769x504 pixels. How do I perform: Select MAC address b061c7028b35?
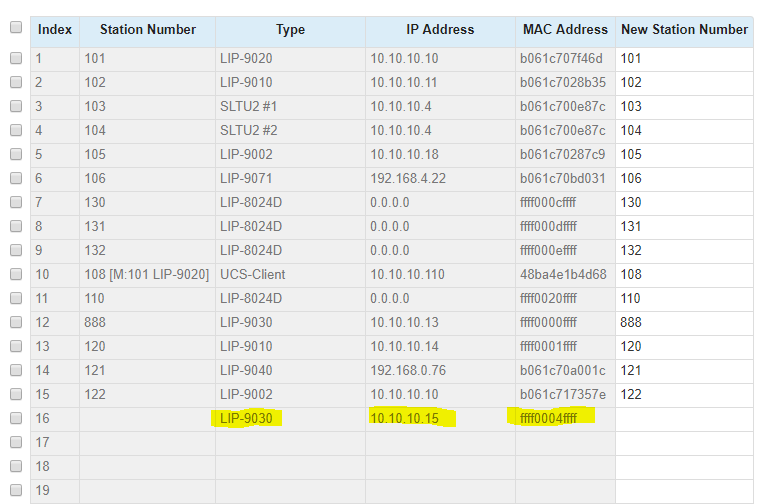(x=563, y=82)
